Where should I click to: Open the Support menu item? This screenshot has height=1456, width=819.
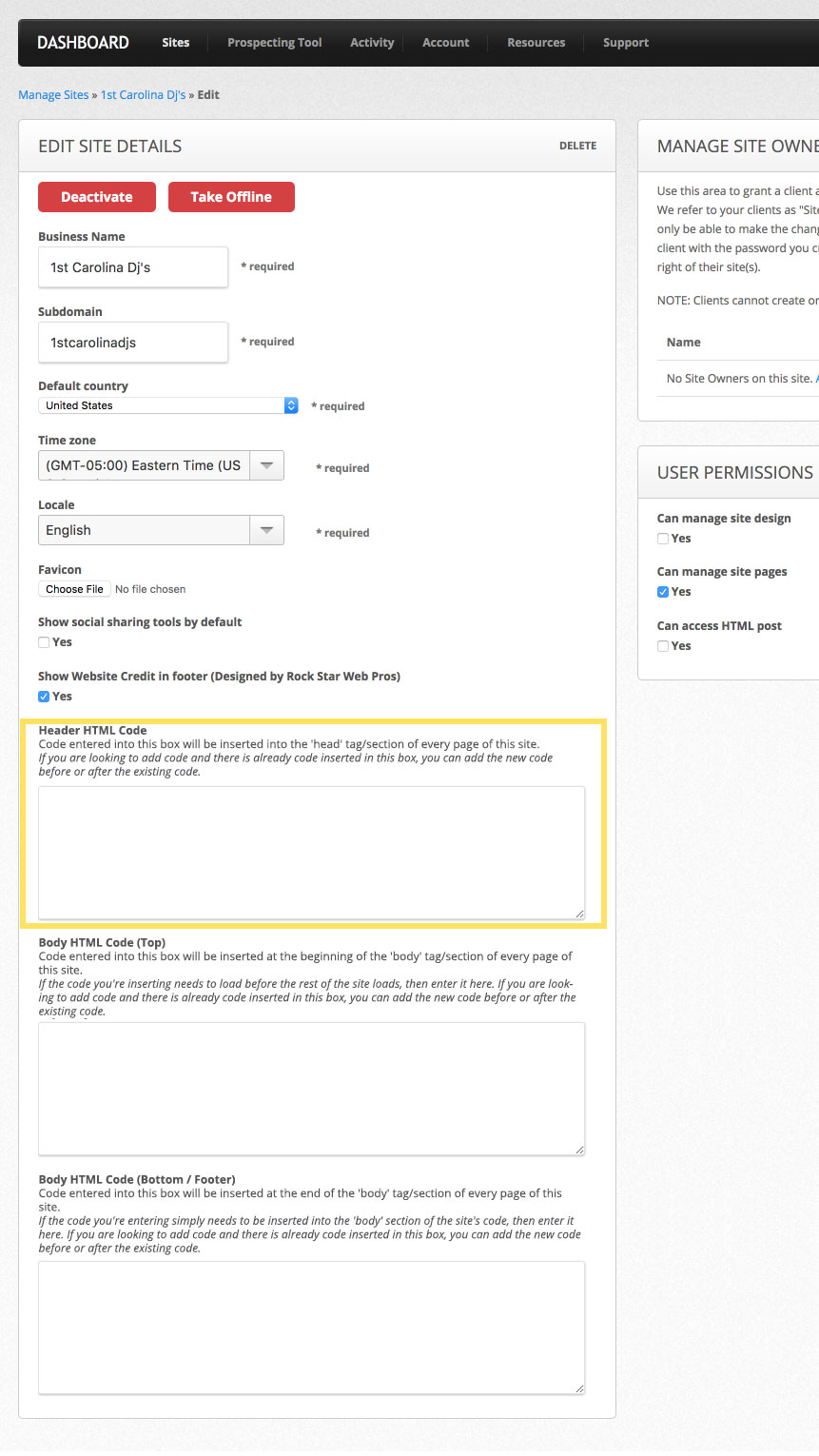tap(626, 43)
